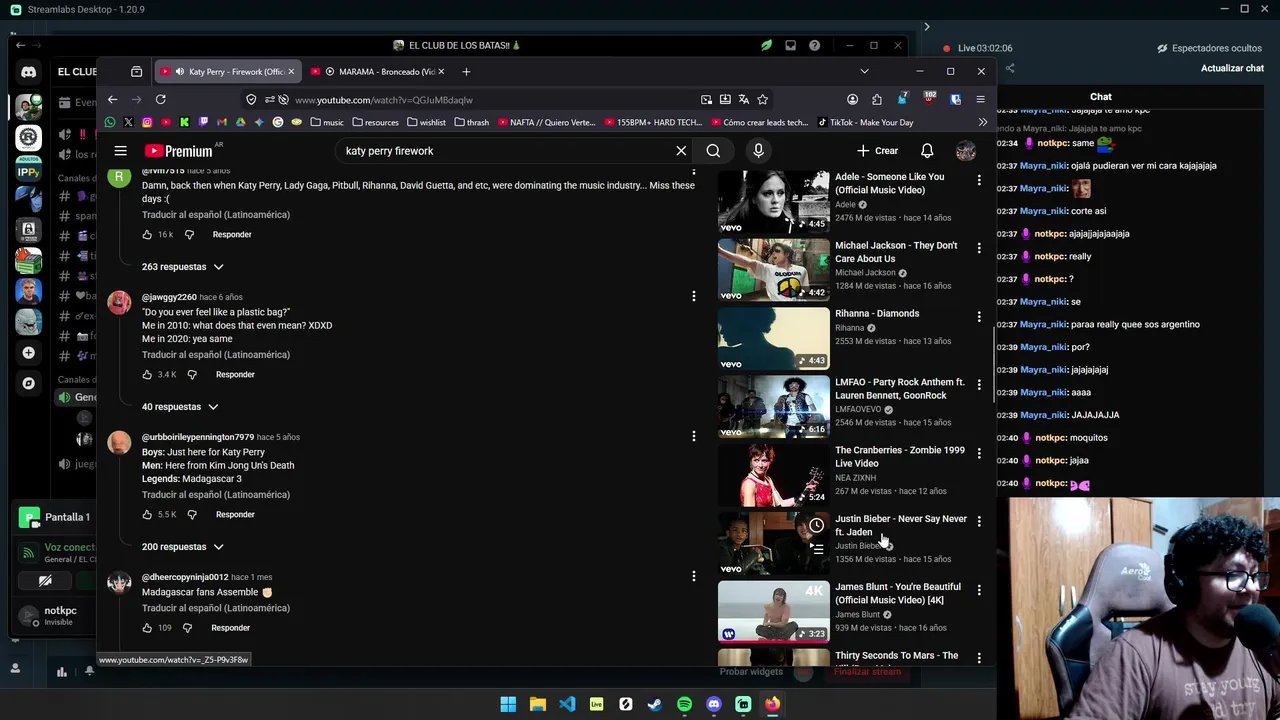This screenshot has width=1280, height=720.
Task: Click the YouTube search magnifier button
Action: coord(713,151)
